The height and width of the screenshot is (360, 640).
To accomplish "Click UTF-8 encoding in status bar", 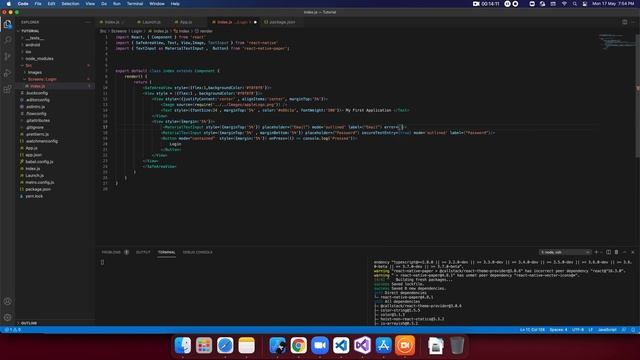I will point(578,330).
